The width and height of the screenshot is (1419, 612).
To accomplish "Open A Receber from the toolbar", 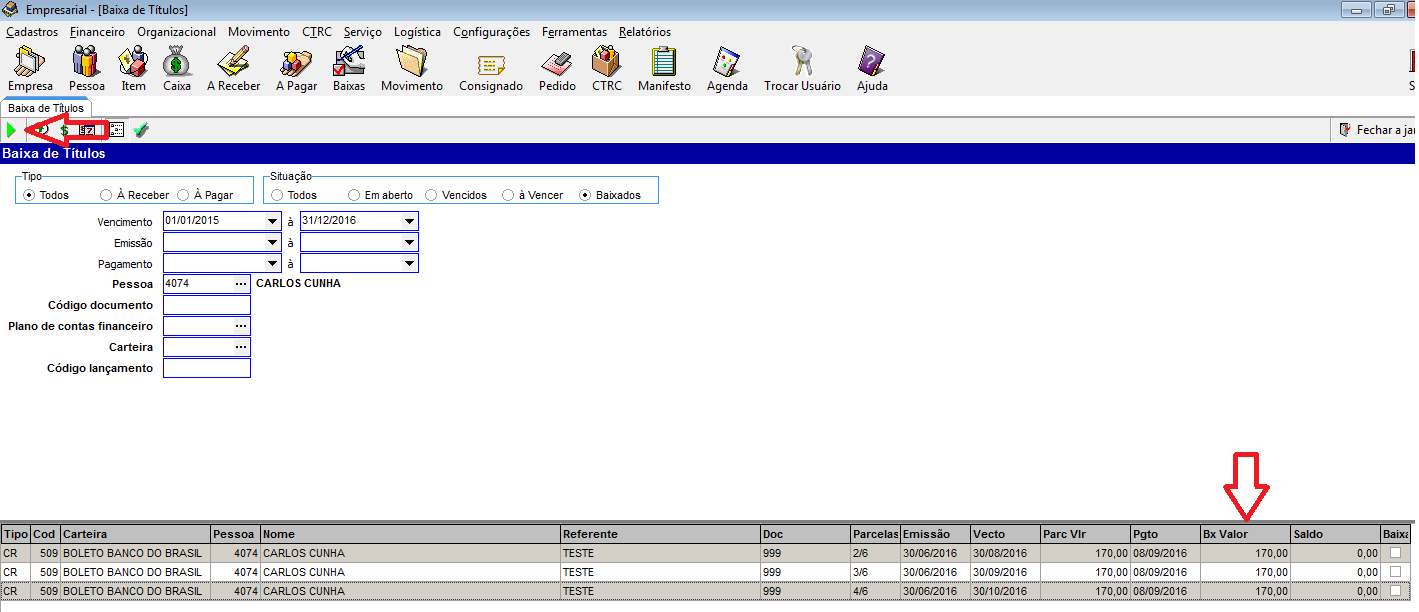I will 233,69.
